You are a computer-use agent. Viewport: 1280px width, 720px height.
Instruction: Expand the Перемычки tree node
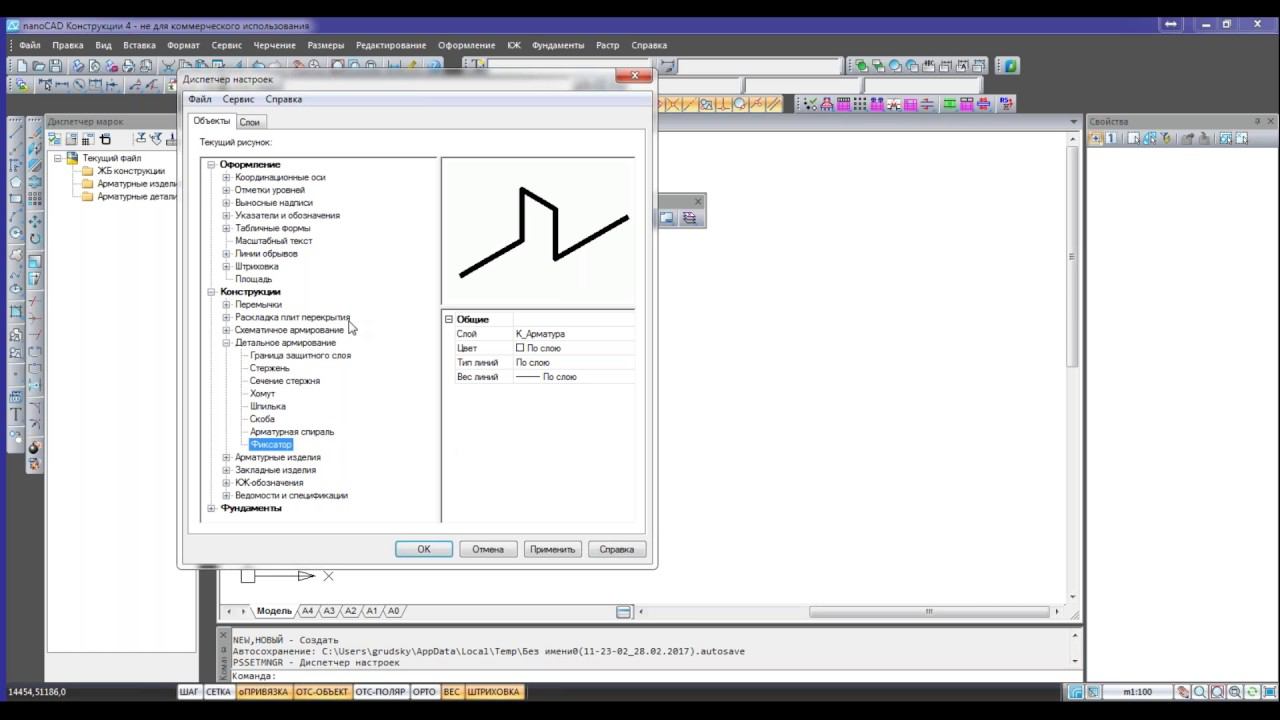tap(226, 304)
